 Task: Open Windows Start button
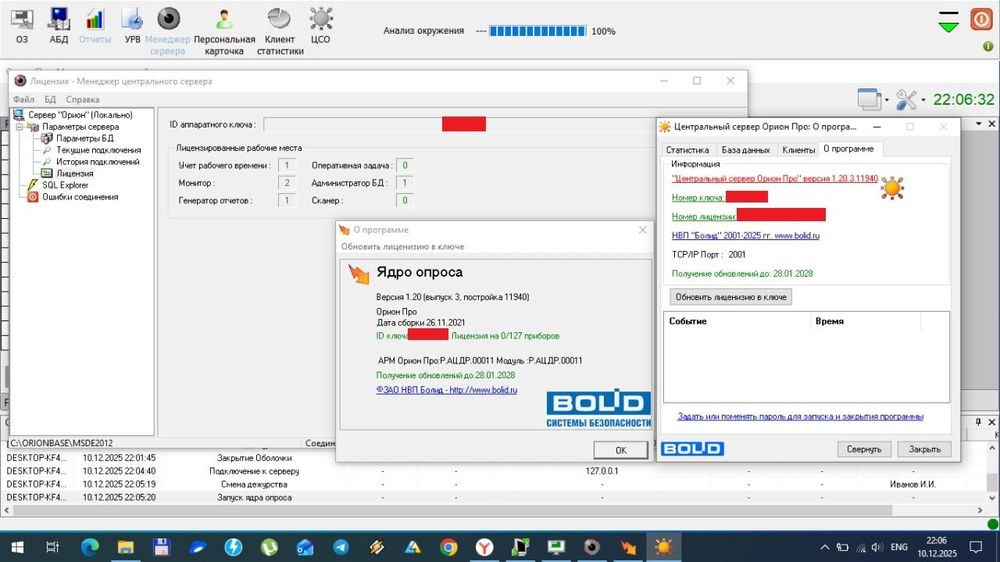(x=17, y=547)
